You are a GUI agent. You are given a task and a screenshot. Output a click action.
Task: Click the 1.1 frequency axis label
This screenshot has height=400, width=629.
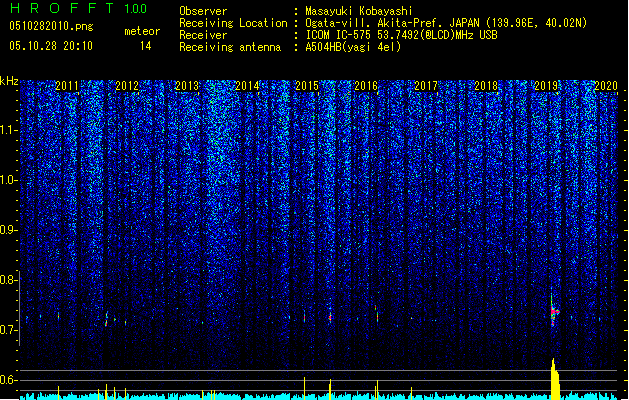(9, 130)
